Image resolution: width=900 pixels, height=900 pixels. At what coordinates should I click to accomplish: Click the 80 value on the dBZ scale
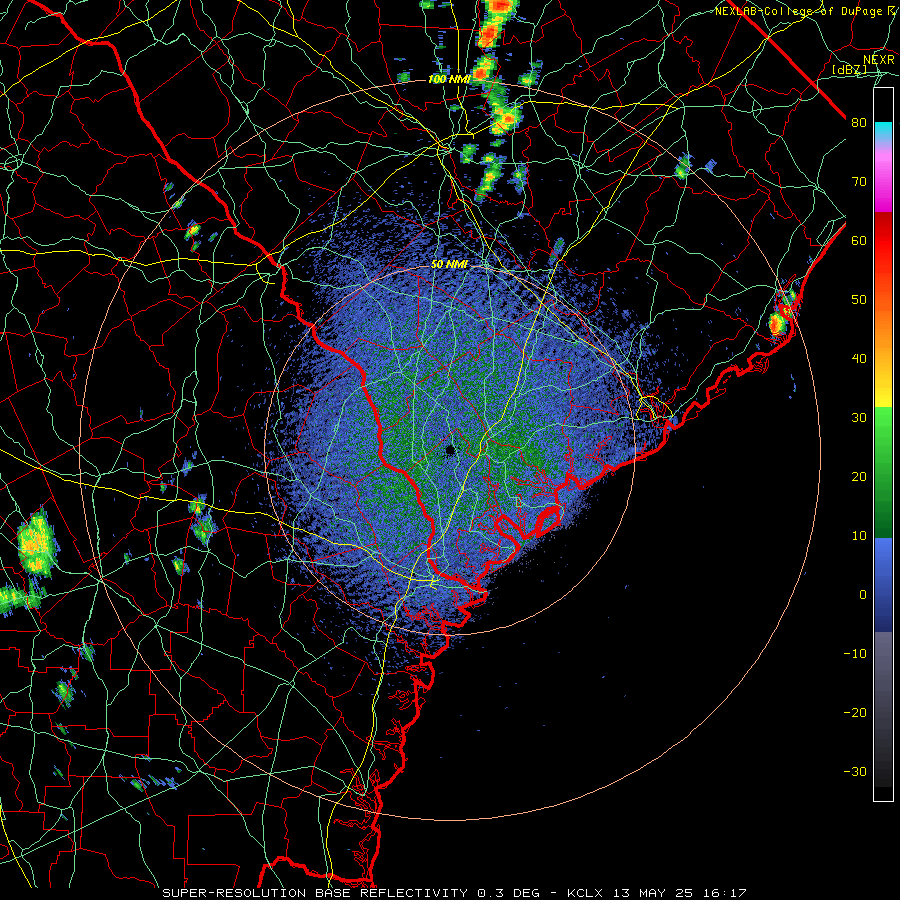859,123
